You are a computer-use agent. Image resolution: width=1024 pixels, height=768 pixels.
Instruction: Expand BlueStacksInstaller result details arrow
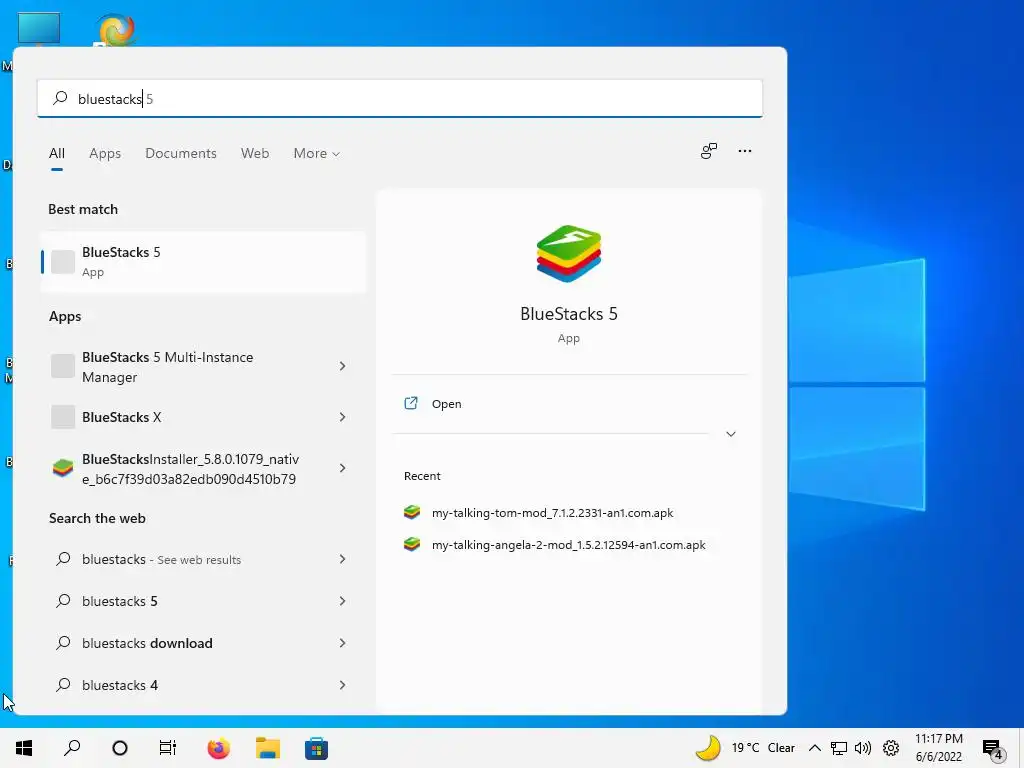[x=342, y=468]
